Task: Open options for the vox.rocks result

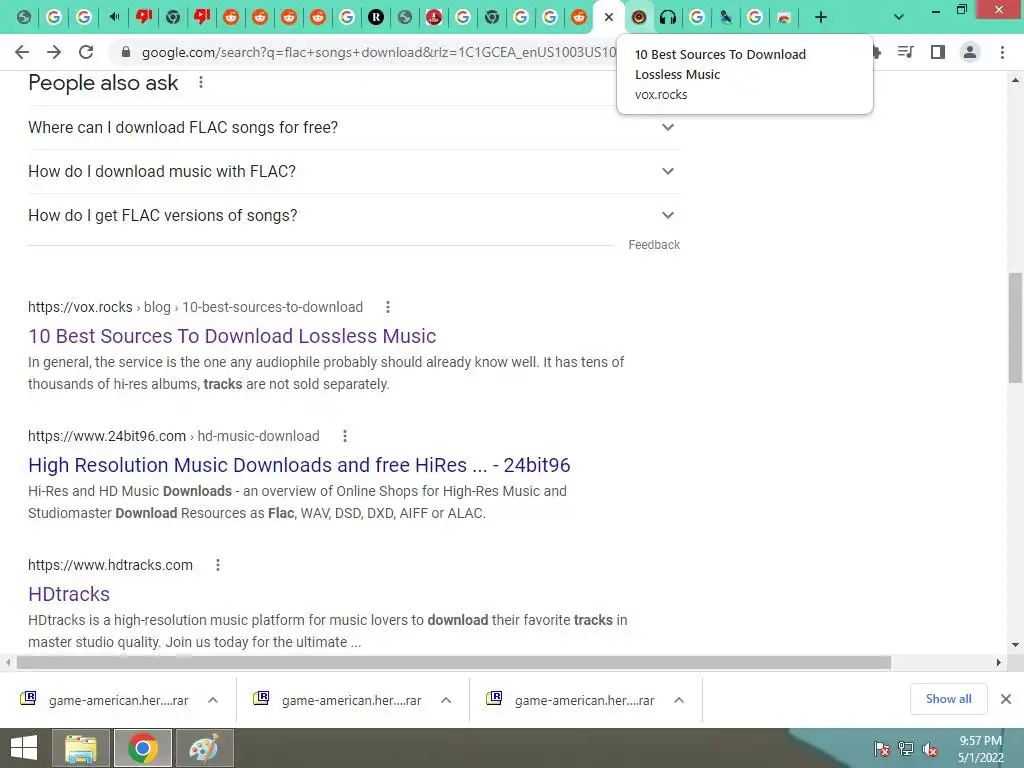Action: [x=388, y=307]
